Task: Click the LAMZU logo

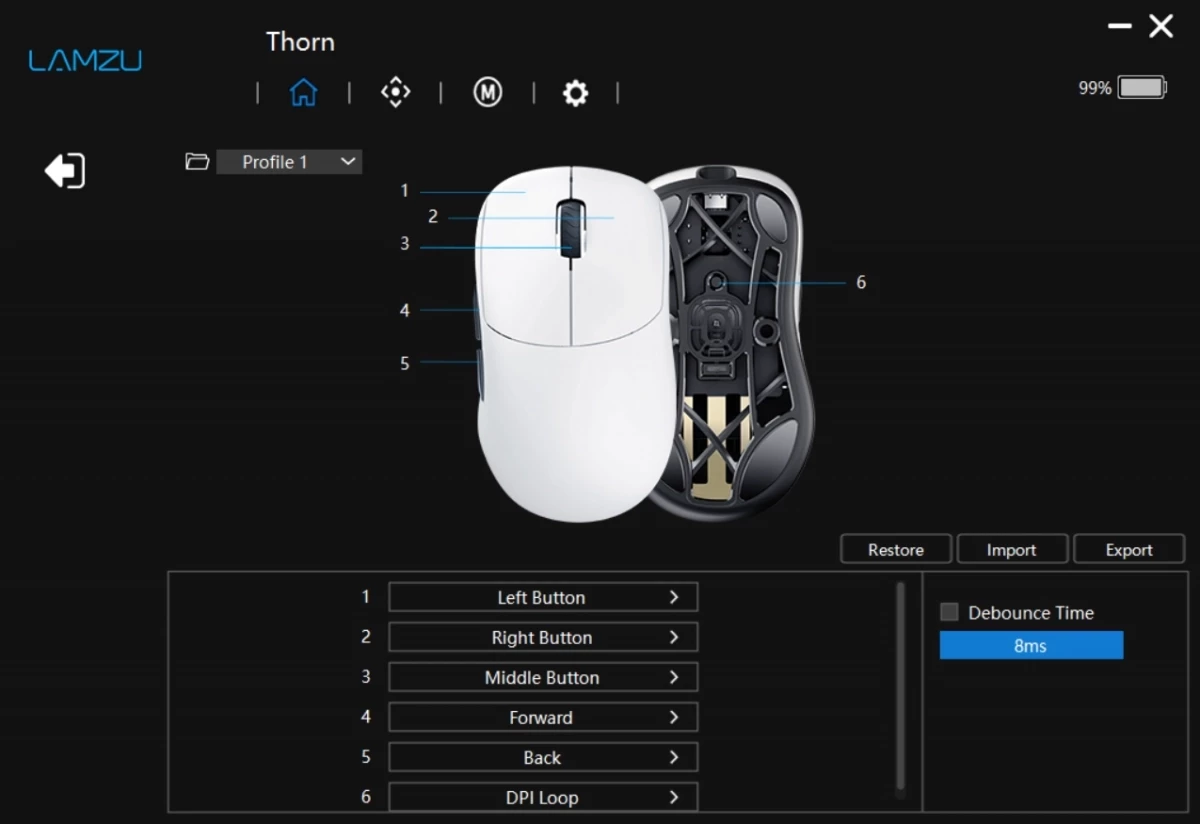Action: [85, 61]
